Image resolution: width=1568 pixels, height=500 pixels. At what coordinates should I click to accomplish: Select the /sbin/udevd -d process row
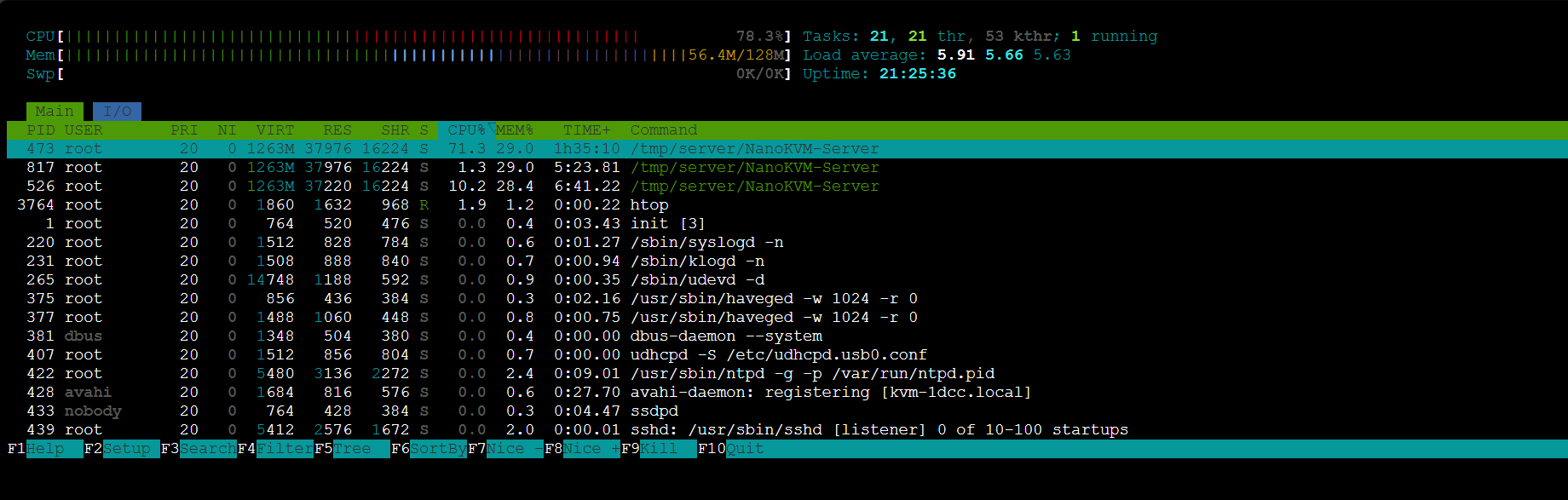coord(787,280)
